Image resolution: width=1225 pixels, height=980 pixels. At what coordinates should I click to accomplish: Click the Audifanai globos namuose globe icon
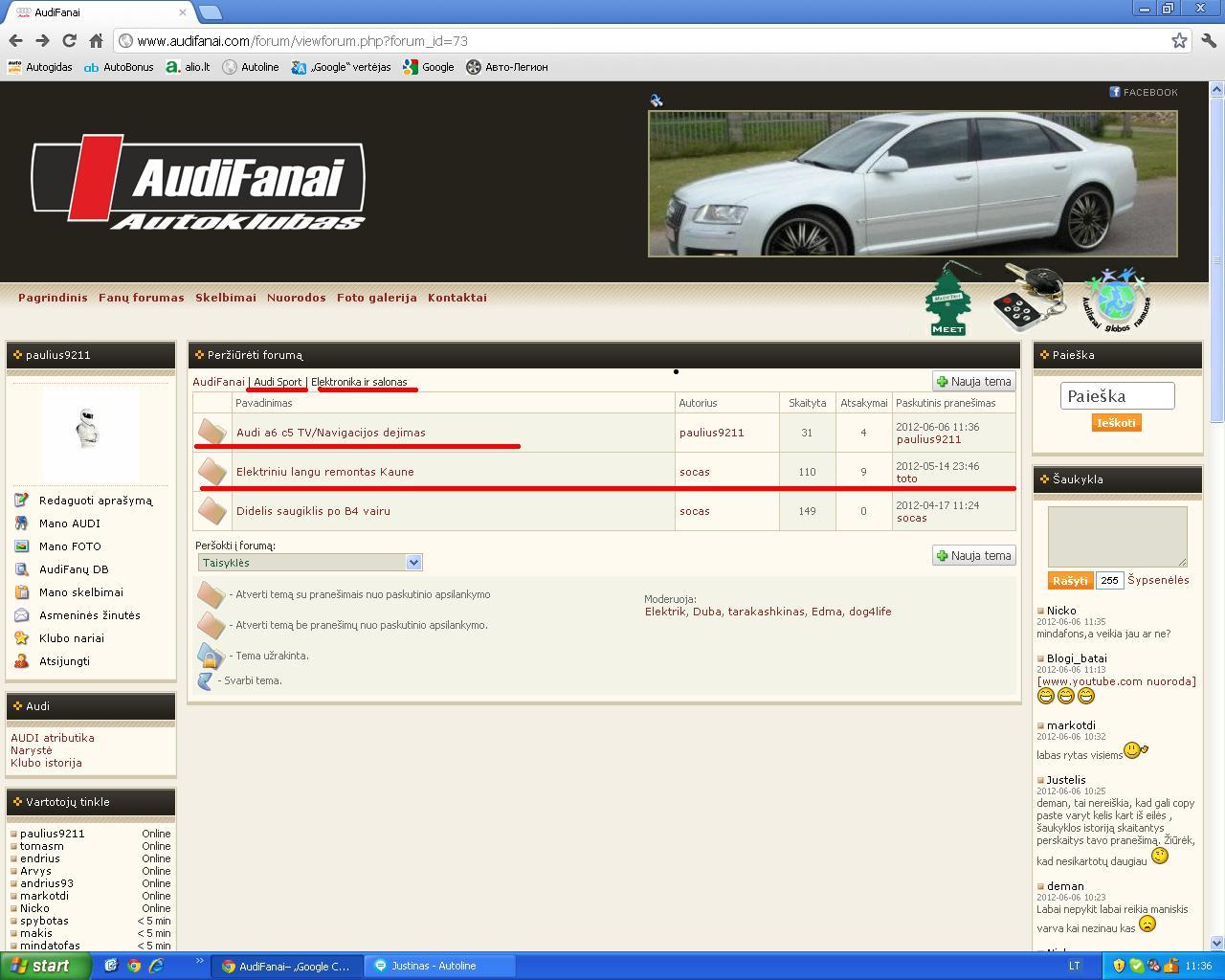point(1116,300)
